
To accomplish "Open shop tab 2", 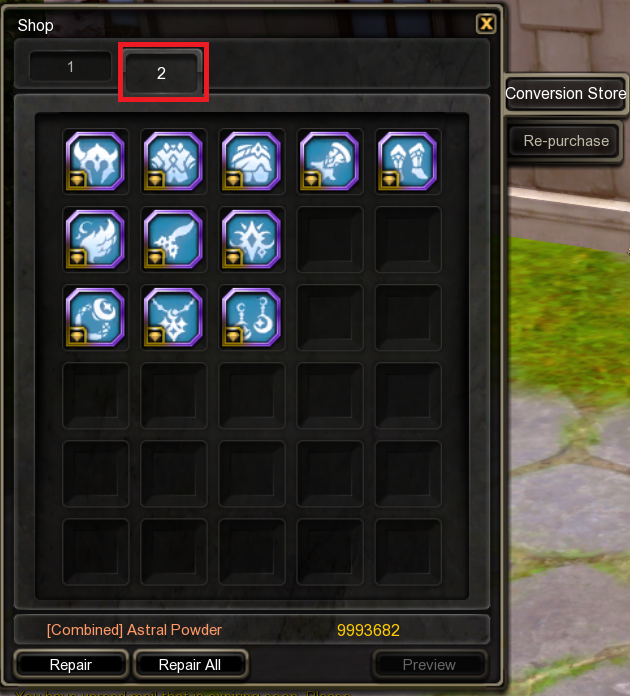I will pyautogui.click(x=162, y=72).
